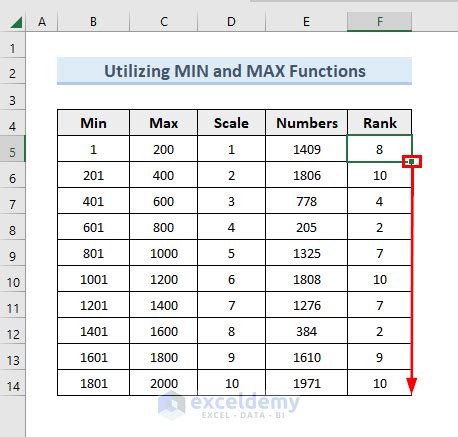Select Max cell containing 2000
The image size is (458, 437).
pos(164,383)
